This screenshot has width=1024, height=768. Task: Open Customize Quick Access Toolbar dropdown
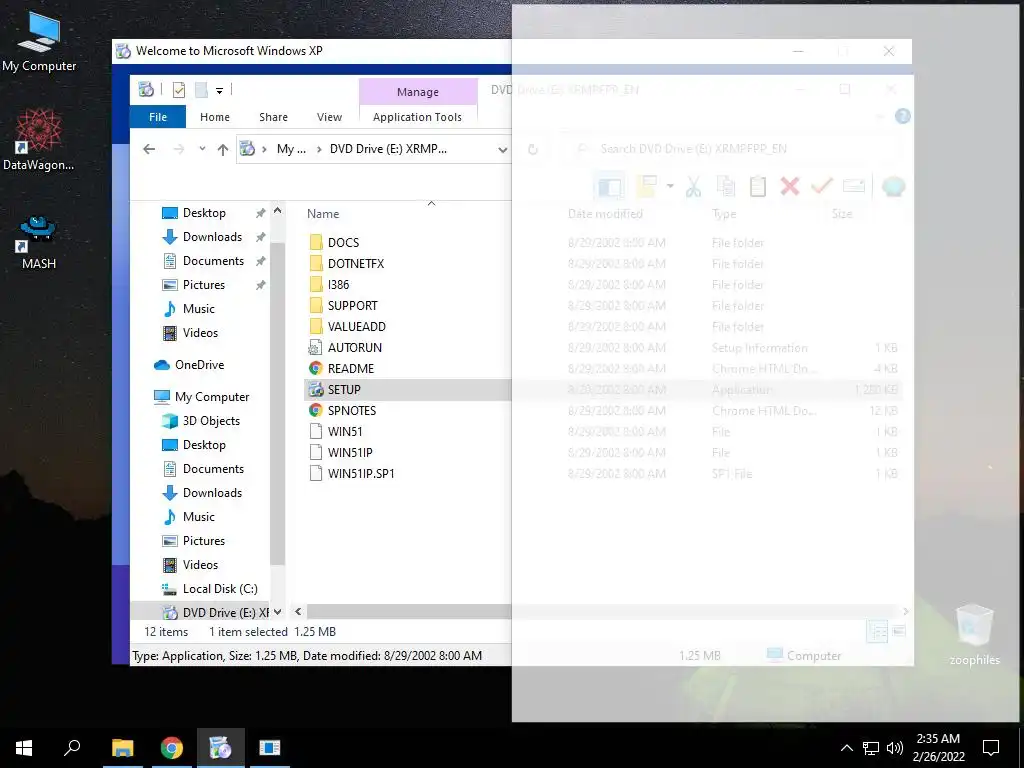219,91
